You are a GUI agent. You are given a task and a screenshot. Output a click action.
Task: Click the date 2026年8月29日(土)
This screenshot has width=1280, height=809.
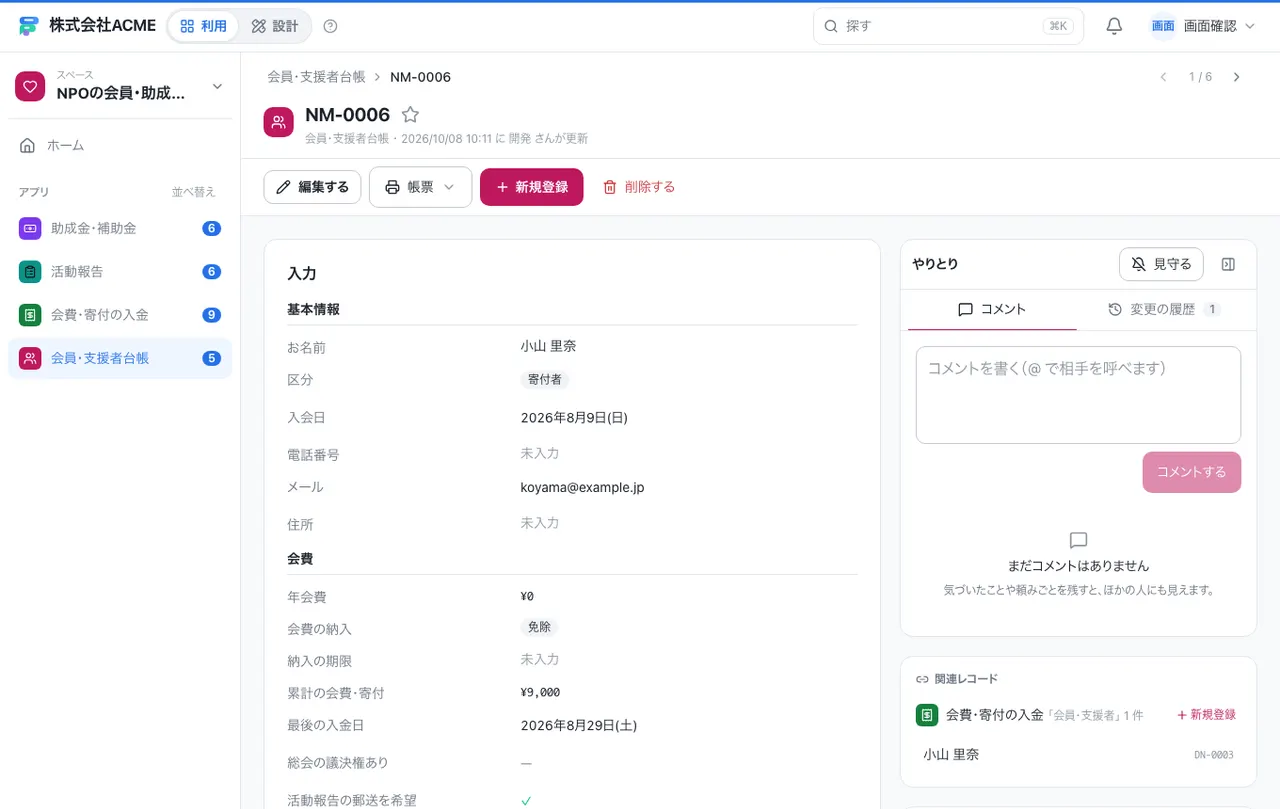(x=579, y=726)
